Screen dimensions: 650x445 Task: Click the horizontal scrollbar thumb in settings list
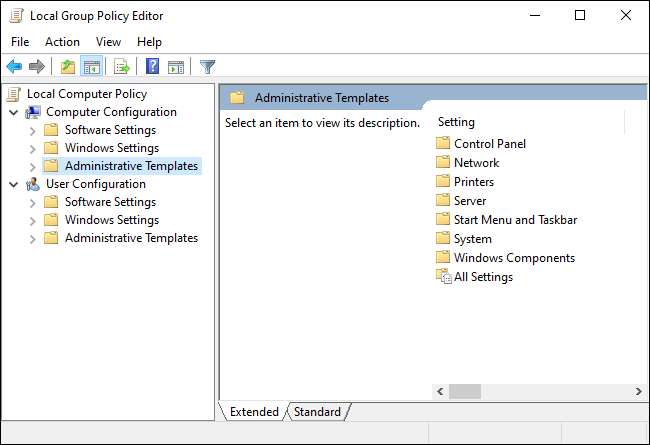[466, 391]
